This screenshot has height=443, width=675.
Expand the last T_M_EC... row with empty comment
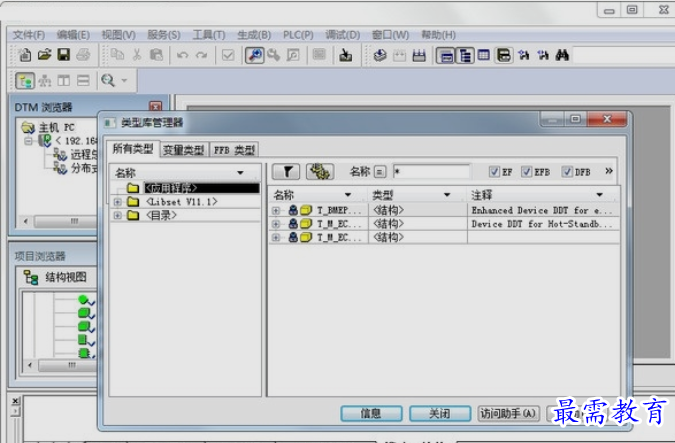tap(276, 237)
